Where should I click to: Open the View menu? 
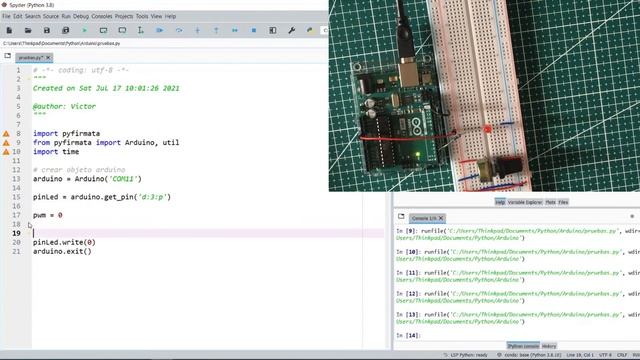coord(156,16)
